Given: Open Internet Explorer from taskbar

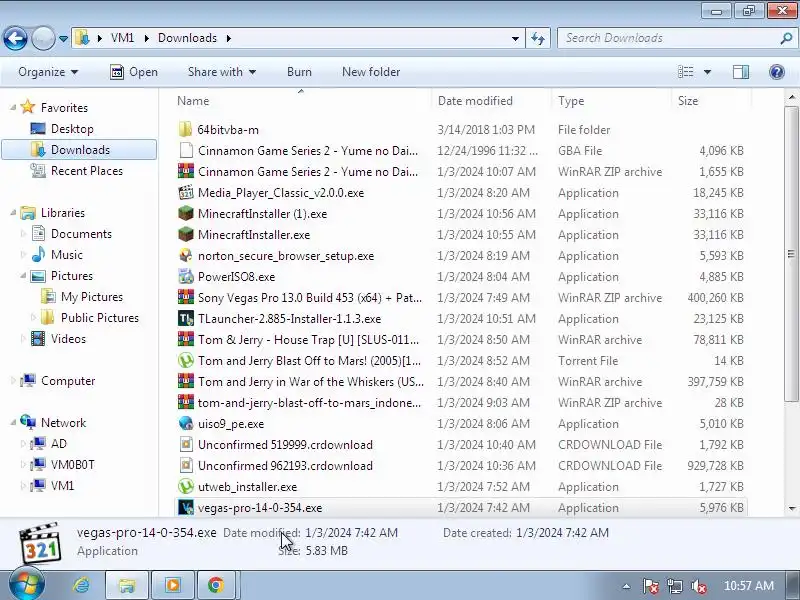Looking at the screenshot, I should 81,585.
